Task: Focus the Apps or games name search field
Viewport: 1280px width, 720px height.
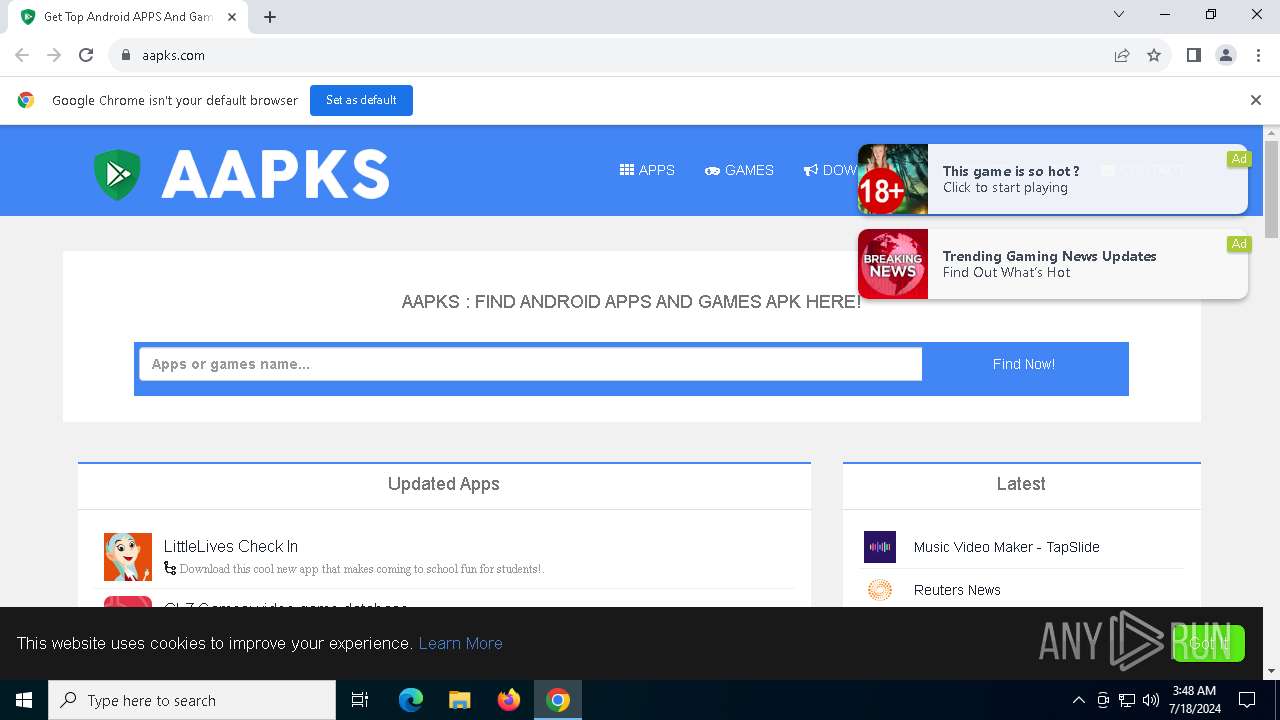Action: pos(530,364)
